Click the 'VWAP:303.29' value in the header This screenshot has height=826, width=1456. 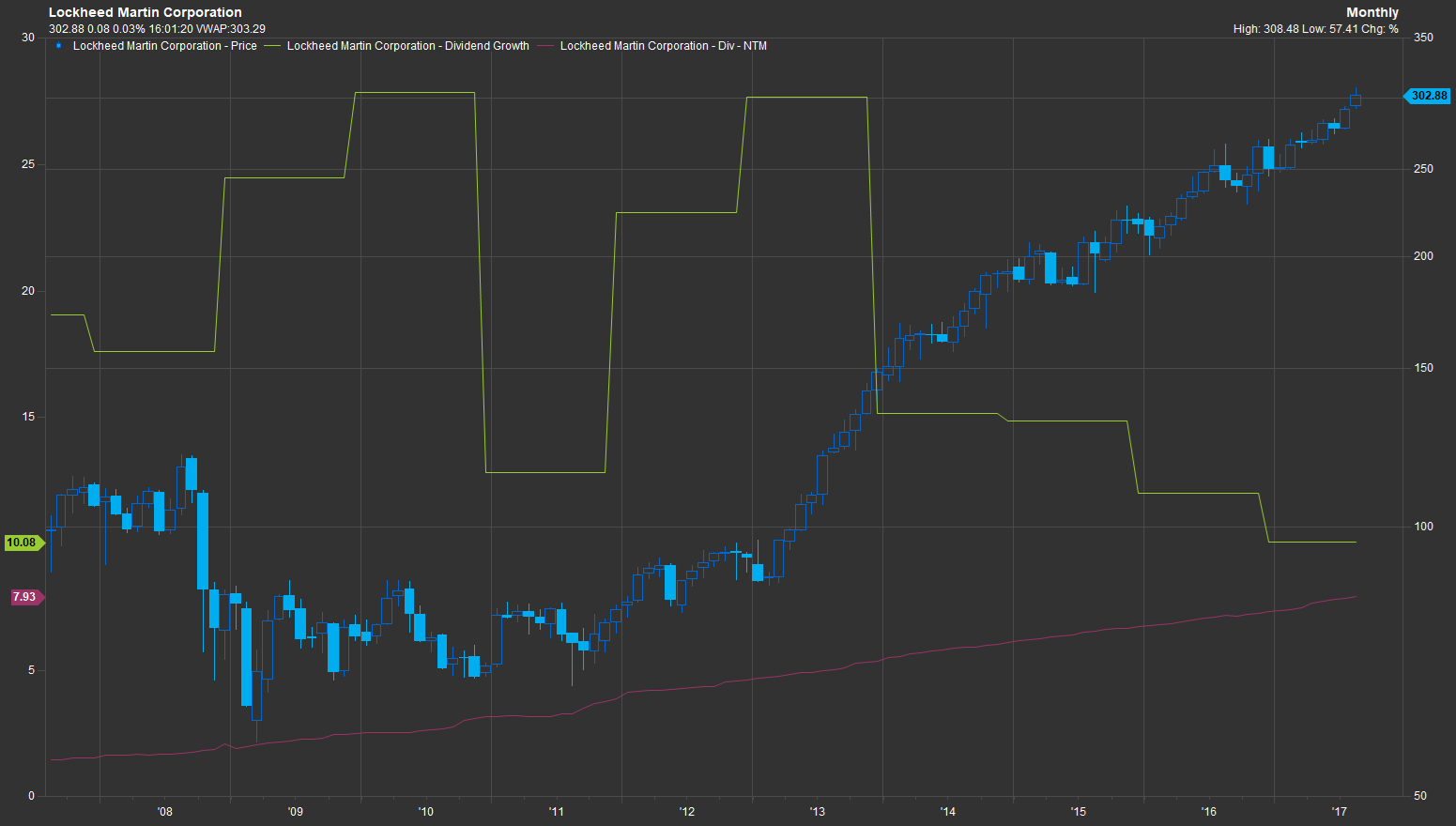pyautogui.click(x=231, y=29)
